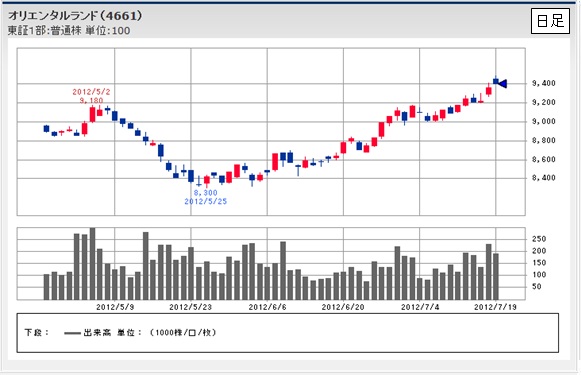Click the 8,400 price axis label
The width and height of the screenshot is (581, 375).
[544, 178]
